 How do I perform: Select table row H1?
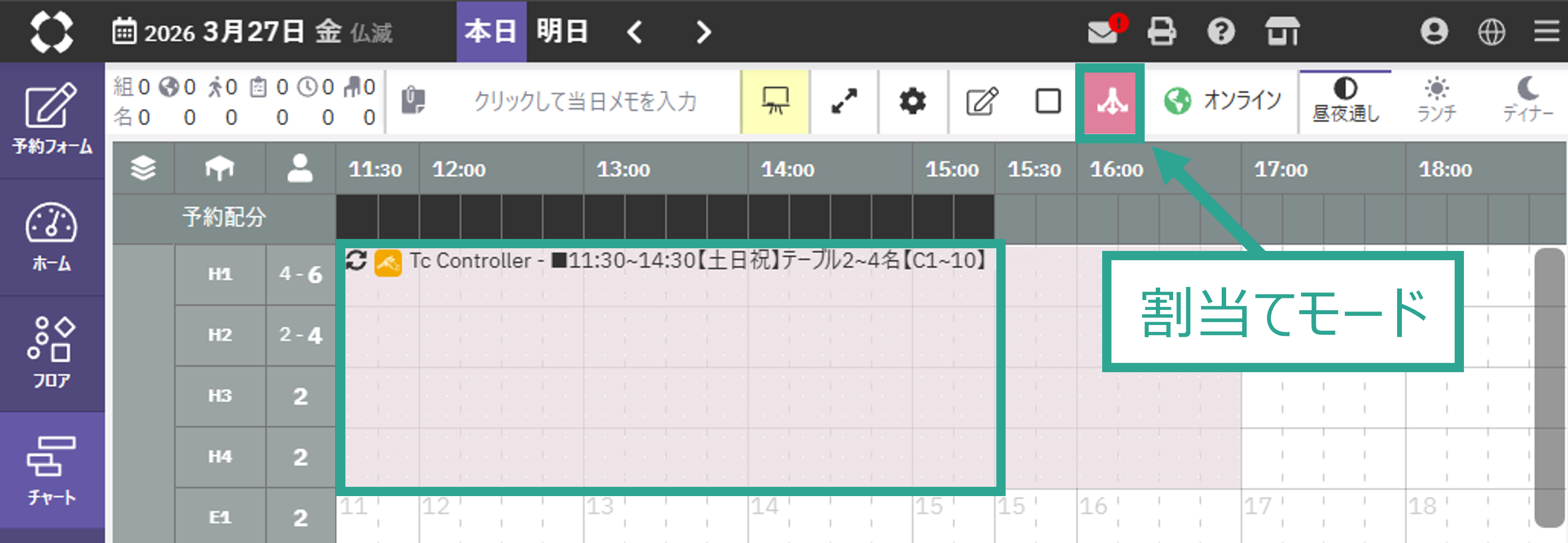[x=221, y=275]
